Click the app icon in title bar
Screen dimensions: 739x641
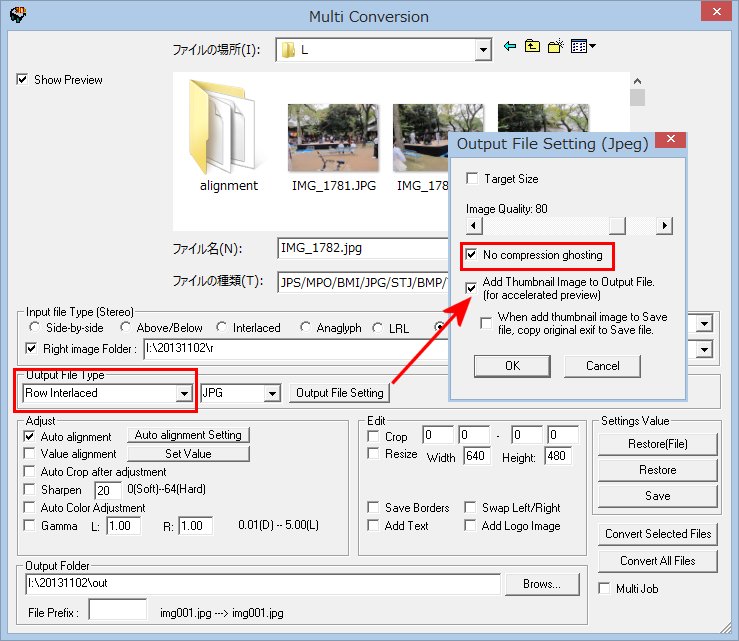[x=17, y=16]
